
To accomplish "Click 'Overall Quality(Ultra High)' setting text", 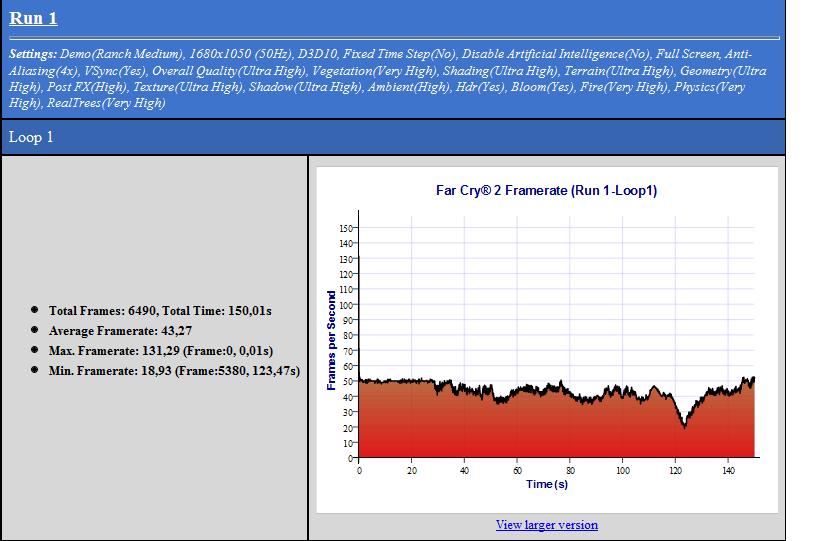I will pos(229,71).
